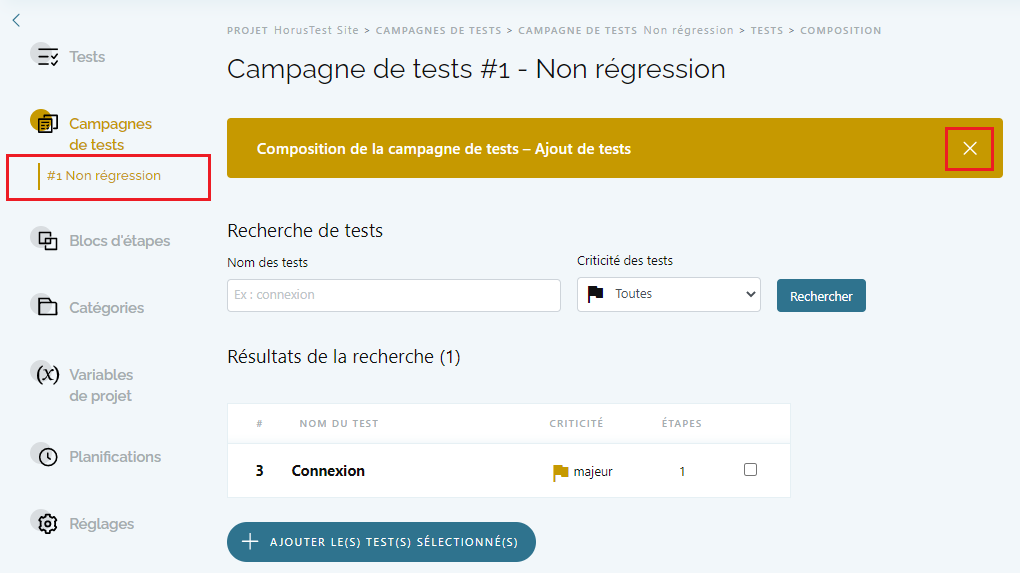This screenshot has width=1020, height=573.
Task: Close the yellow composition banner
Action: coord(969,149)
